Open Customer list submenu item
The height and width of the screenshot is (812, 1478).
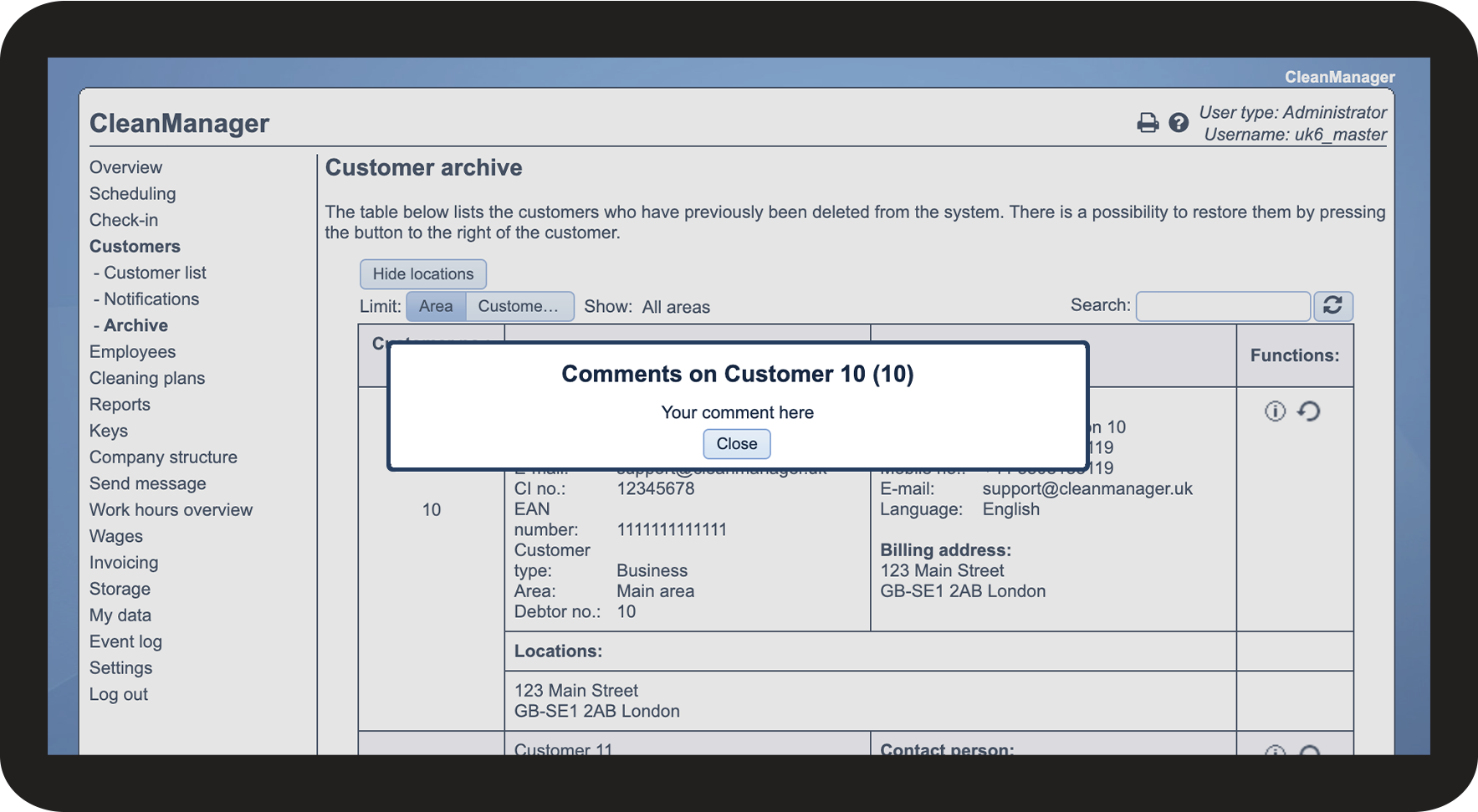[155, 273]
